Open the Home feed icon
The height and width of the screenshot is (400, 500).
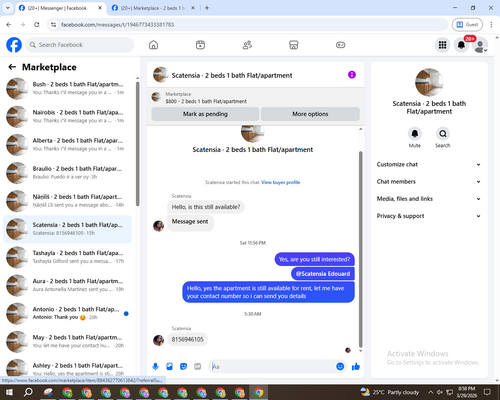click(153, 45)
